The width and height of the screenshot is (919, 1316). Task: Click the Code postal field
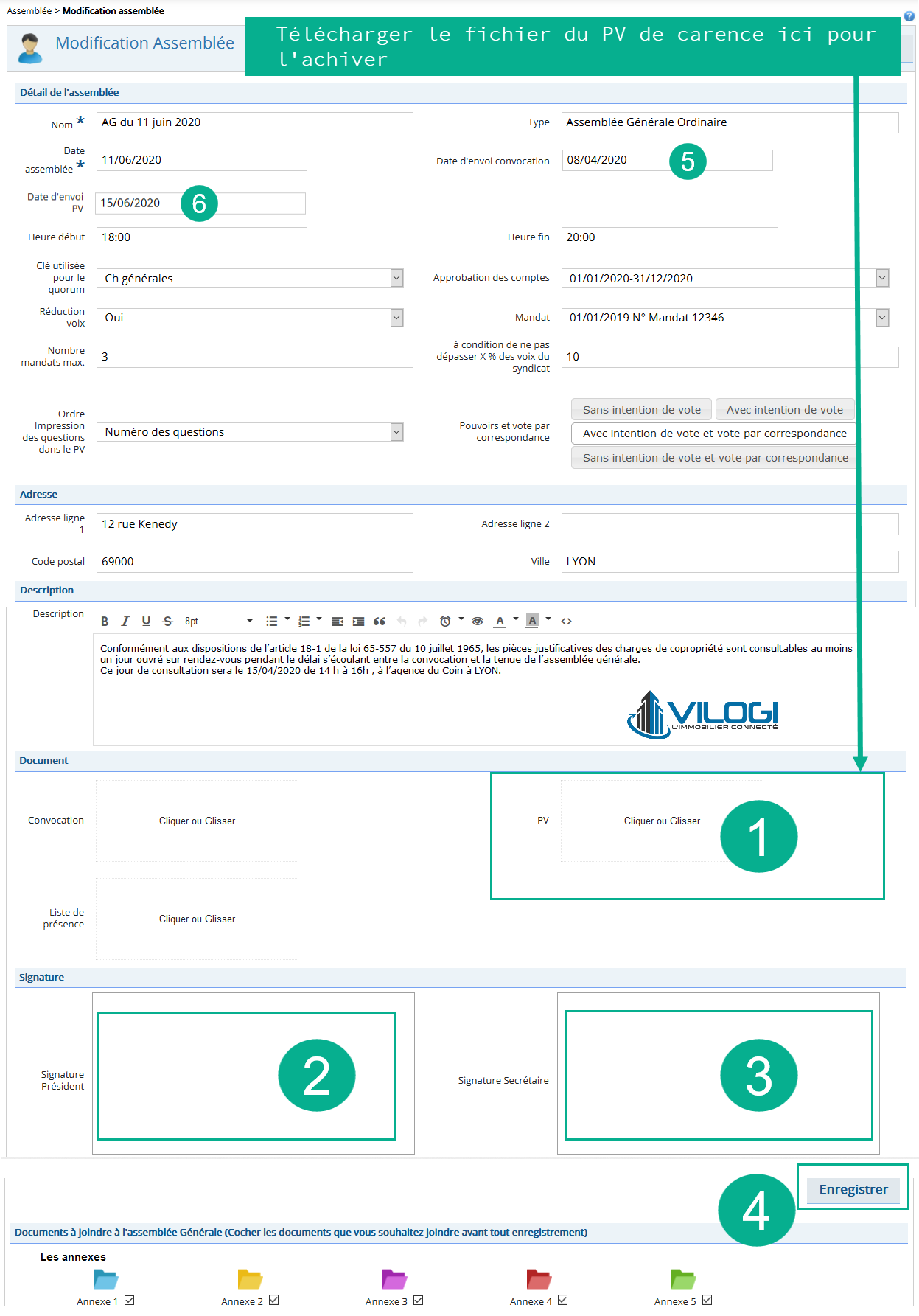(x=254, y=562)
